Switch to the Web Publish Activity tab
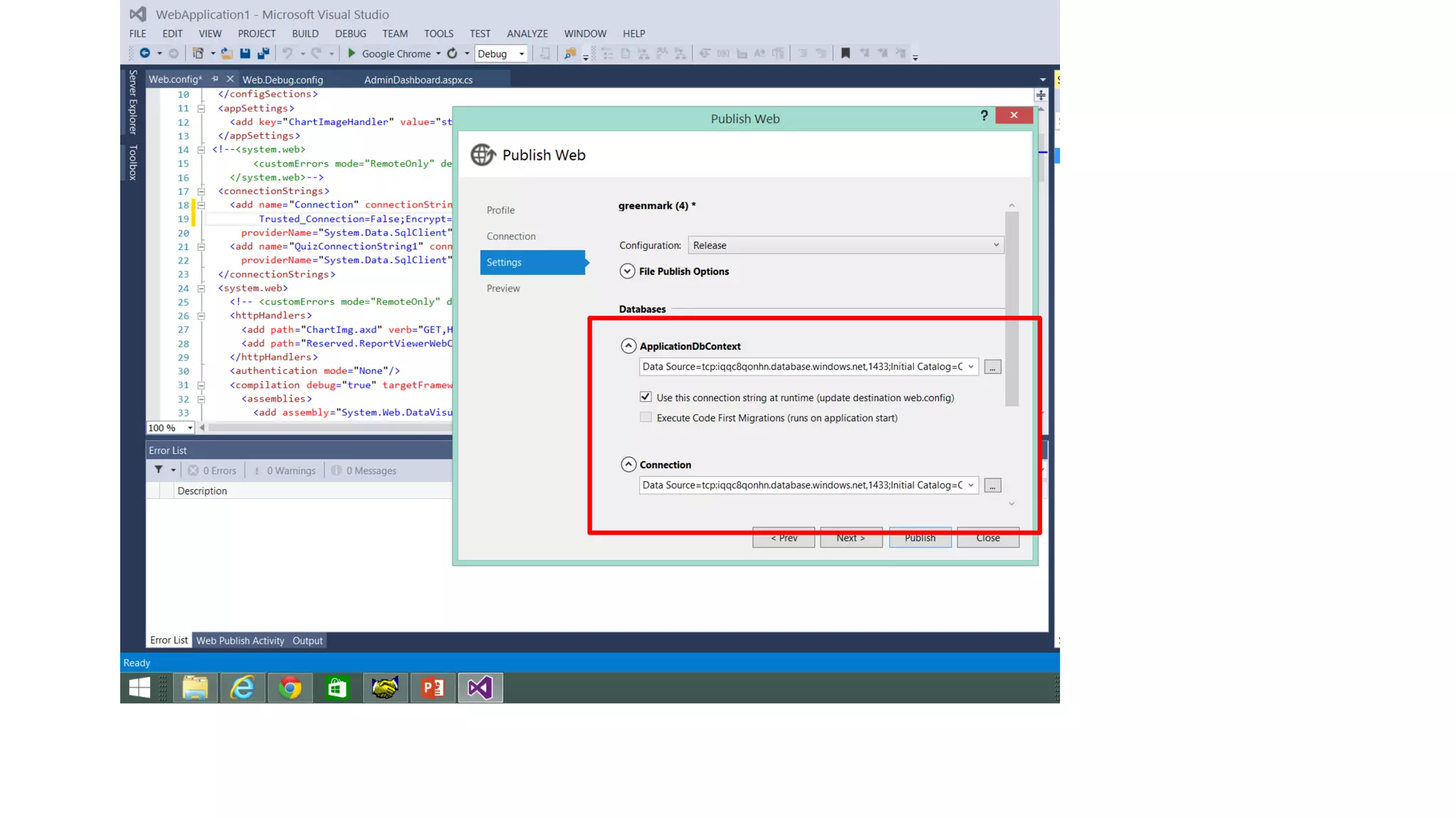This screenshot has height=819, width=1456. (240, 641)
